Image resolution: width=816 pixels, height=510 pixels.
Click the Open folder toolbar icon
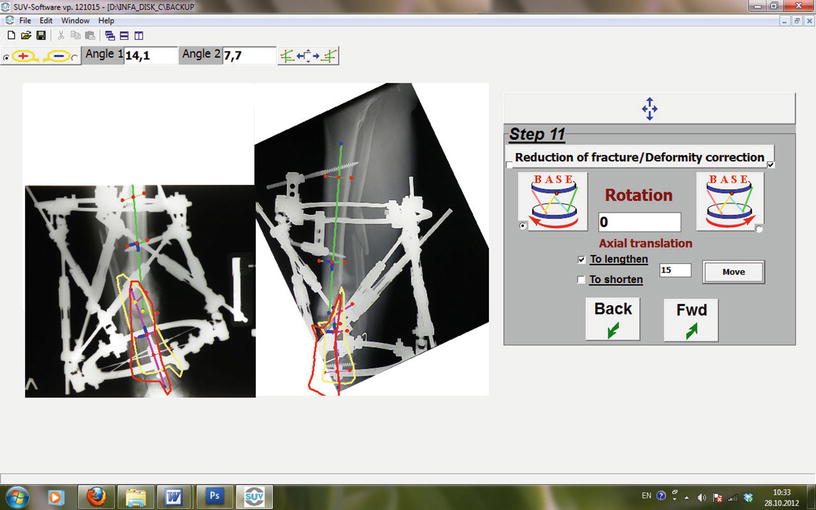(26, 35)
